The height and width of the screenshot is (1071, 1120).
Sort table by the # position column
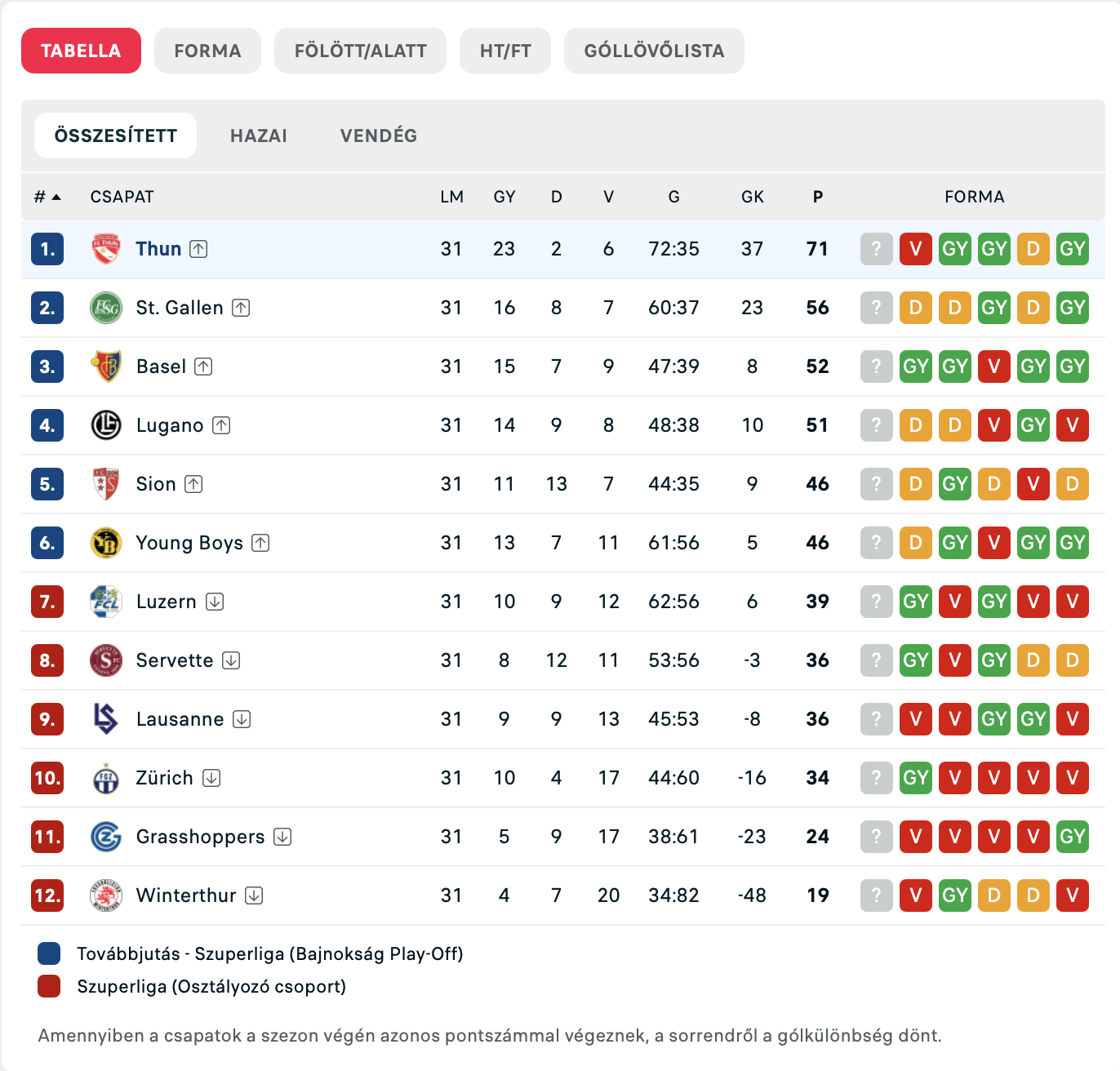[x=47, y=197]
